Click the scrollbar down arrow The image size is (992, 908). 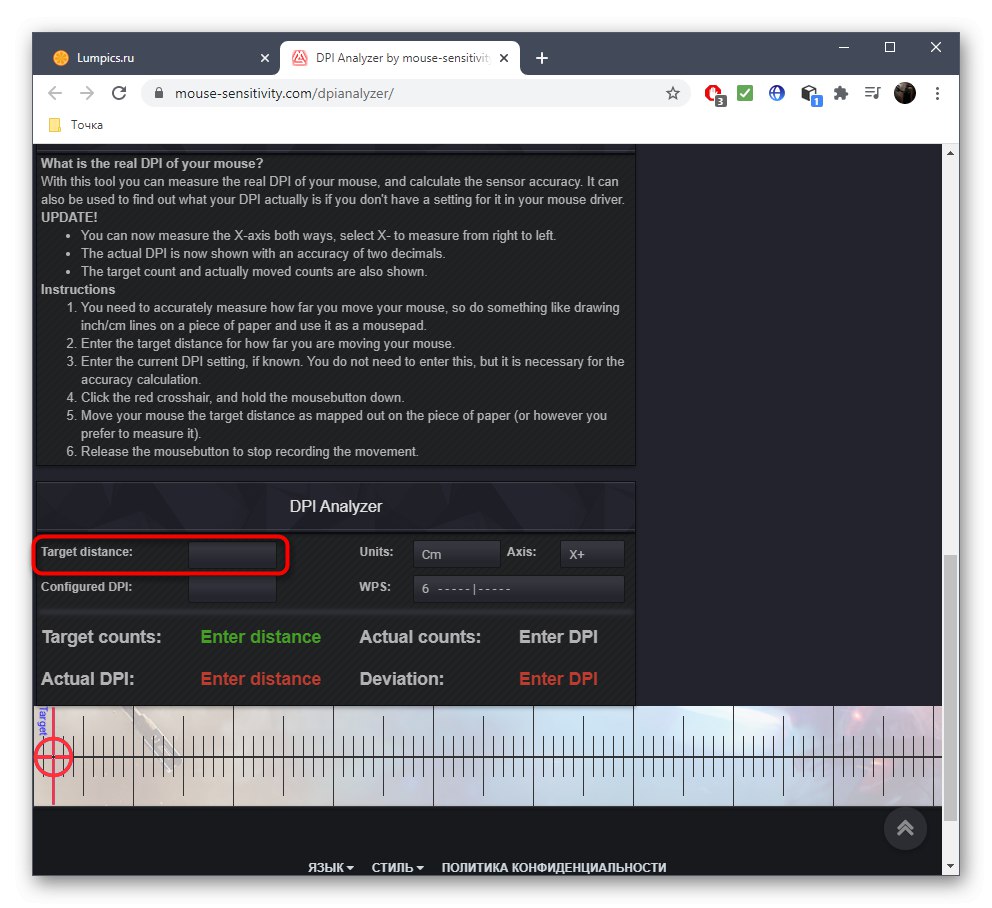tap(950, 866)
